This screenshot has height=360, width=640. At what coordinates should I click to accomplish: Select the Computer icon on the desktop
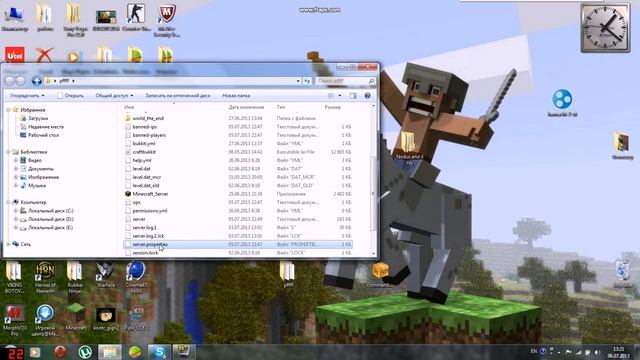click(15, 18)
